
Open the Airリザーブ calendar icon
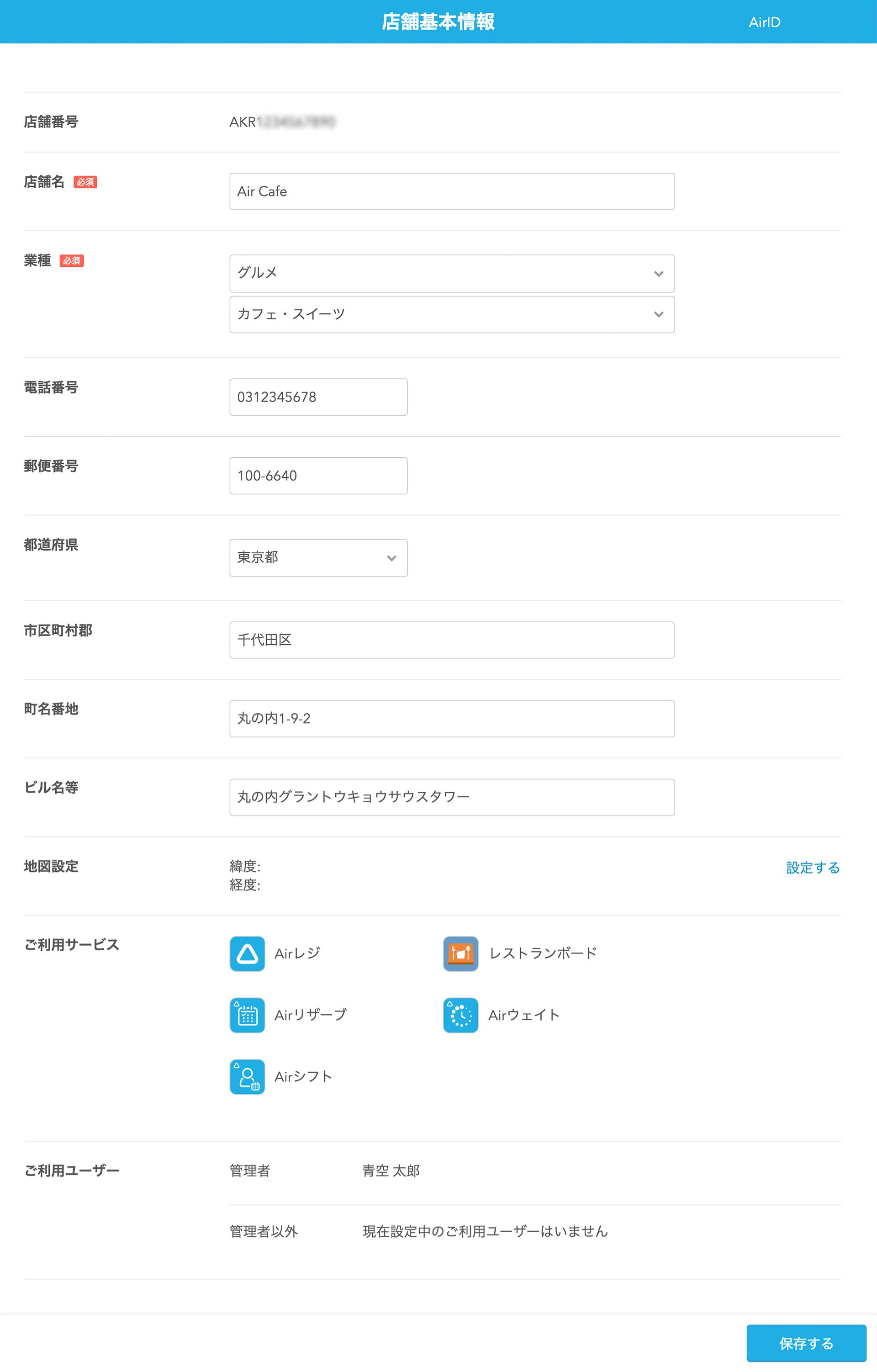pos(247,1015)
